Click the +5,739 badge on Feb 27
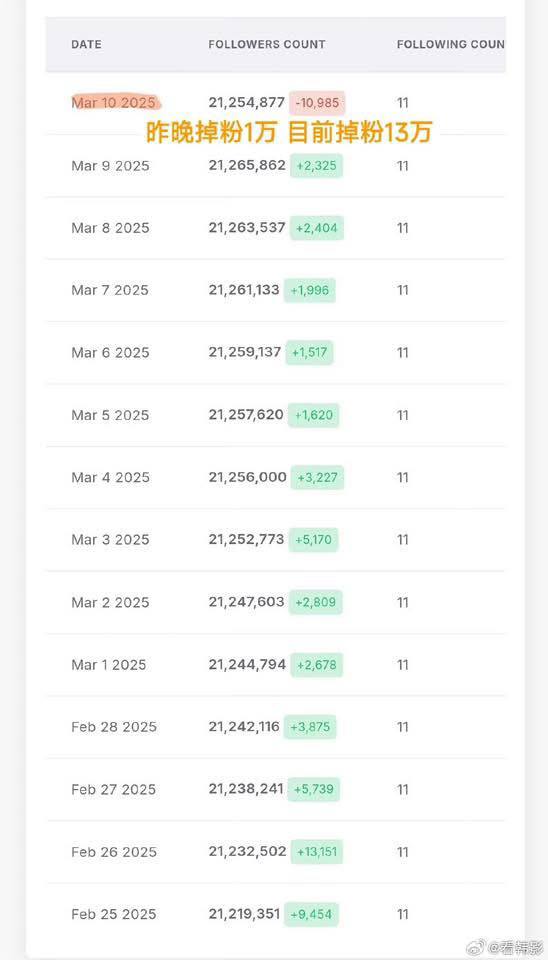This screenshot has height=960, width=548. [x=313, y=790]
